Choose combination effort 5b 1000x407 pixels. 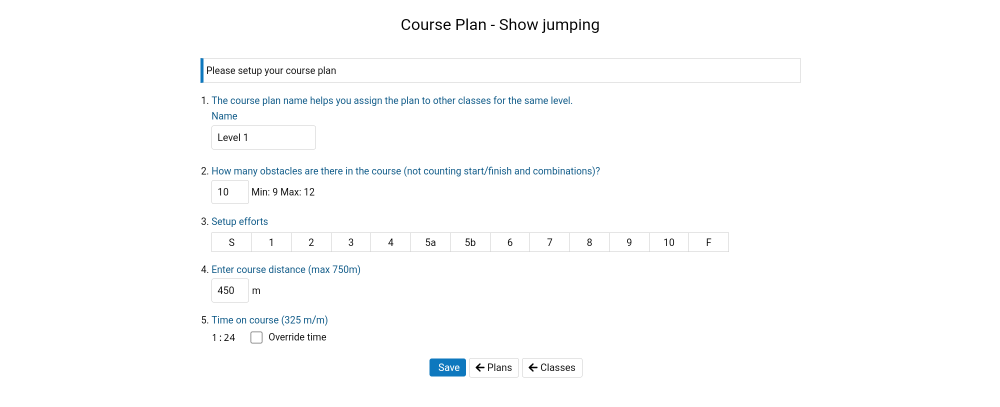pyautogui.click(x=470, y=243)
